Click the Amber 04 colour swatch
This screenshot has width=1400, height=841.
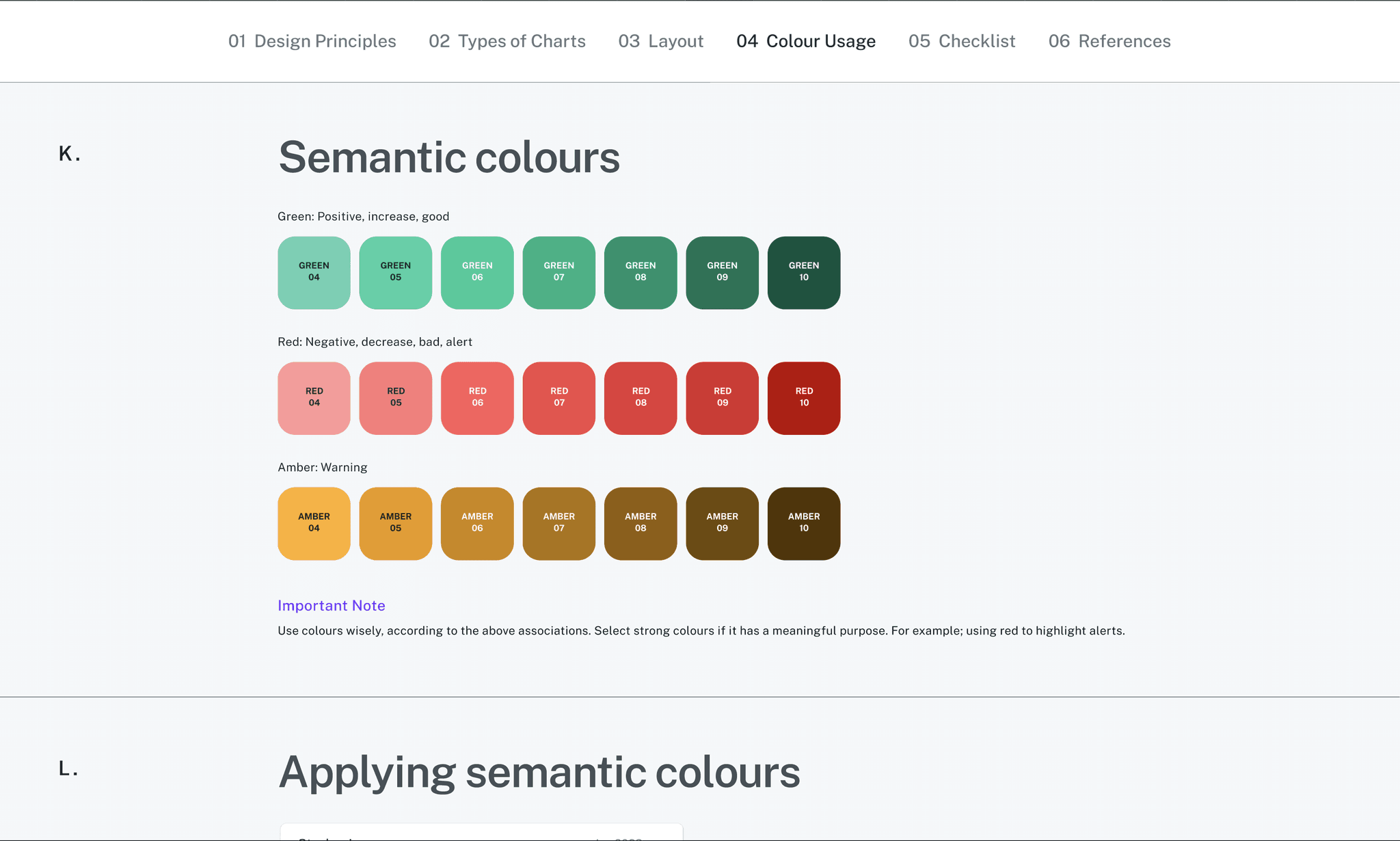(314, 523)
